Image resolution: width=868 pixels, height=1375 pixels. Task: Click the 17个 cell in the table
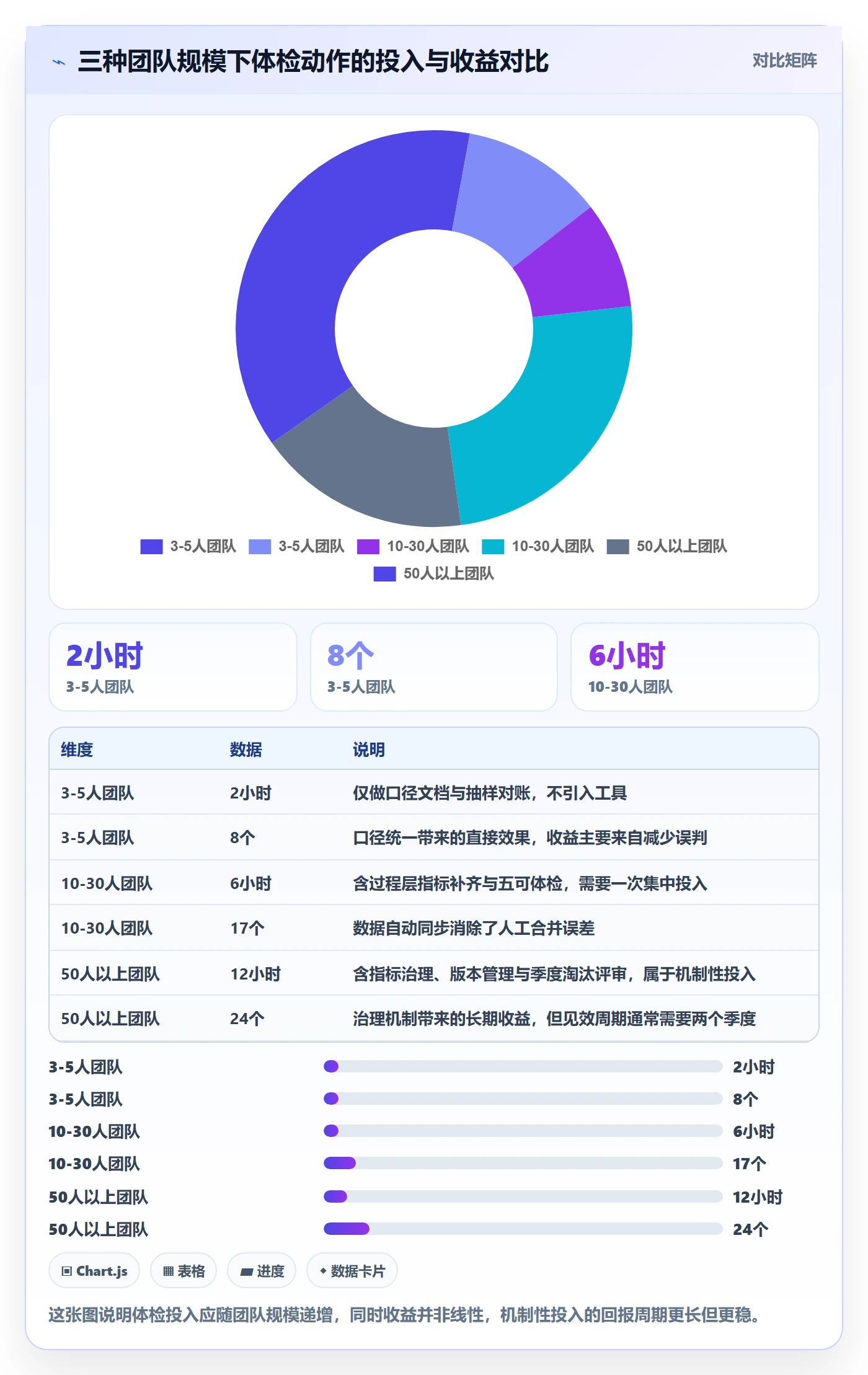click(x=247, y=928)
